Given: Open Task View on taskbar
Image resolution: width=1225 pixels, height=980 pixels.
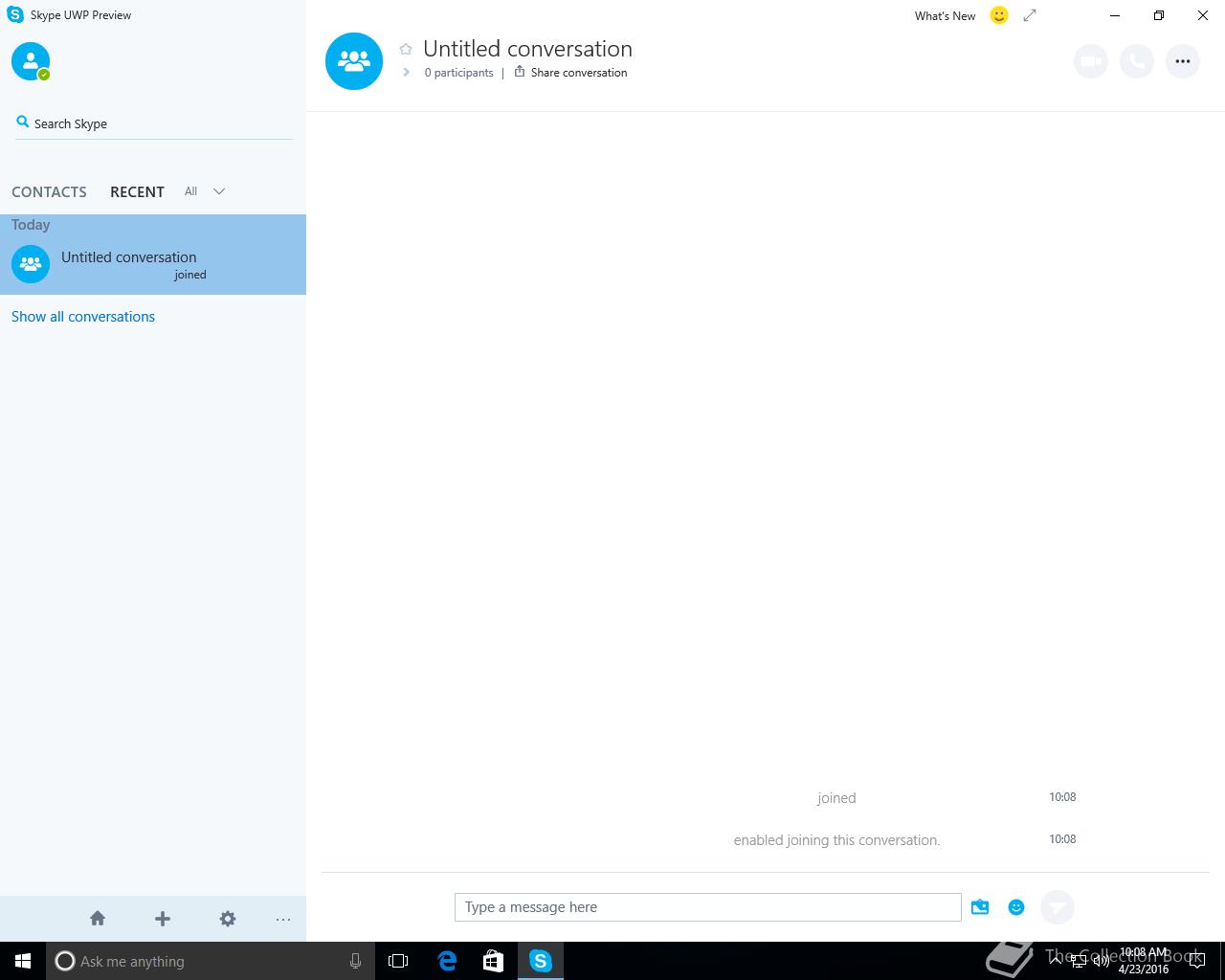Looking at the screenshot, I should (x=398, y=961).
